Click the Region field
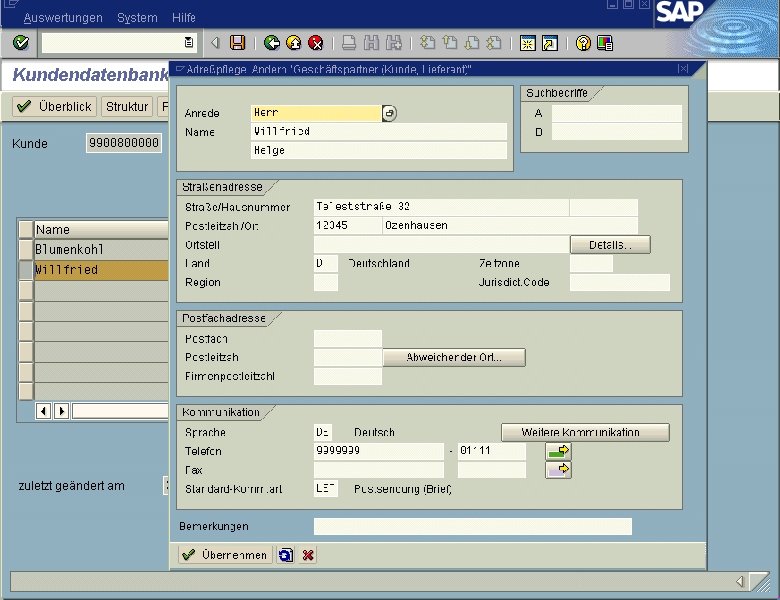 pos(326,282)
